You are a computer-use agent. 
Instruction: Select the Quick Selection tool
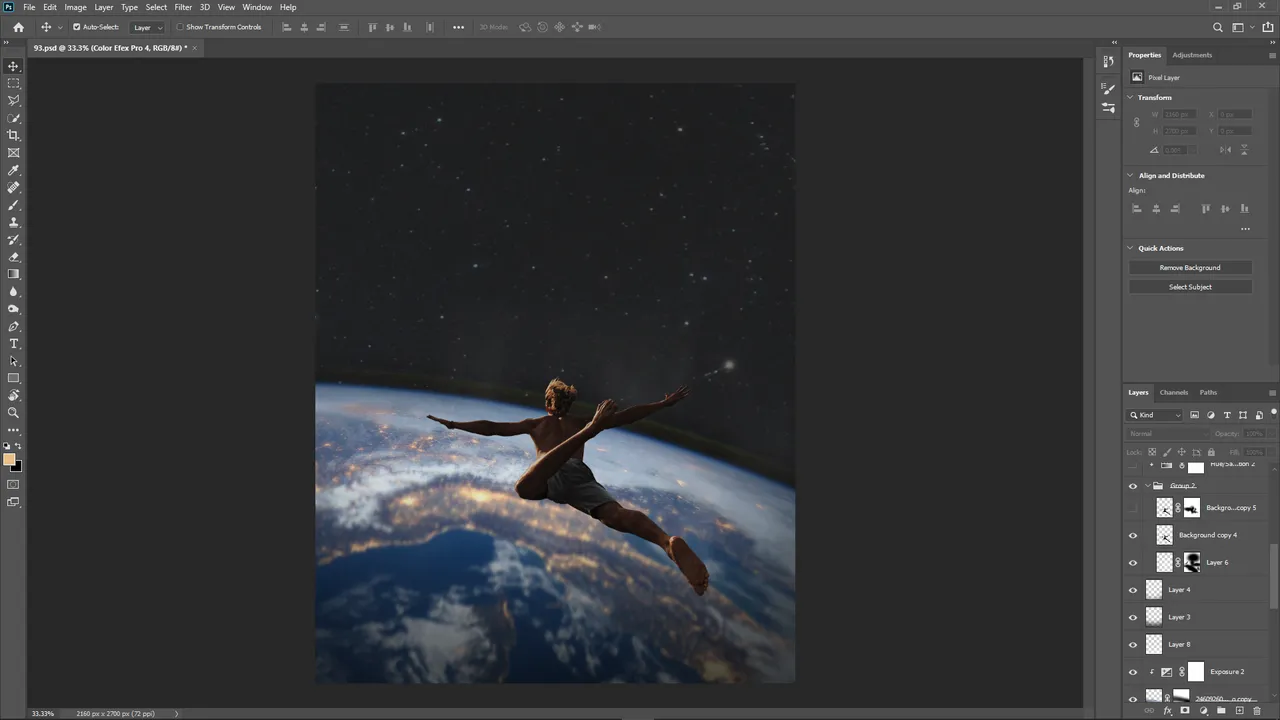point(13,118)
